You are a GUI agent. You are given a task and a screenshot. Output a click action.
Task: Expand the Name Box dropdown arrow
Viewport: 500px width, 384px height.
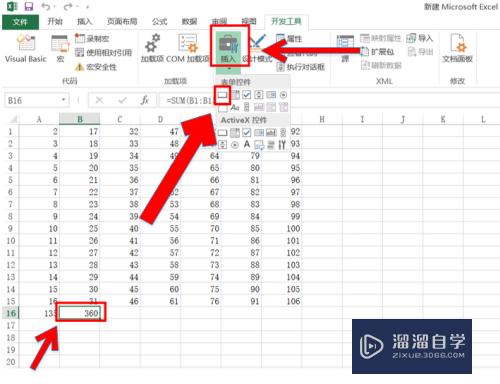(63, 100)
